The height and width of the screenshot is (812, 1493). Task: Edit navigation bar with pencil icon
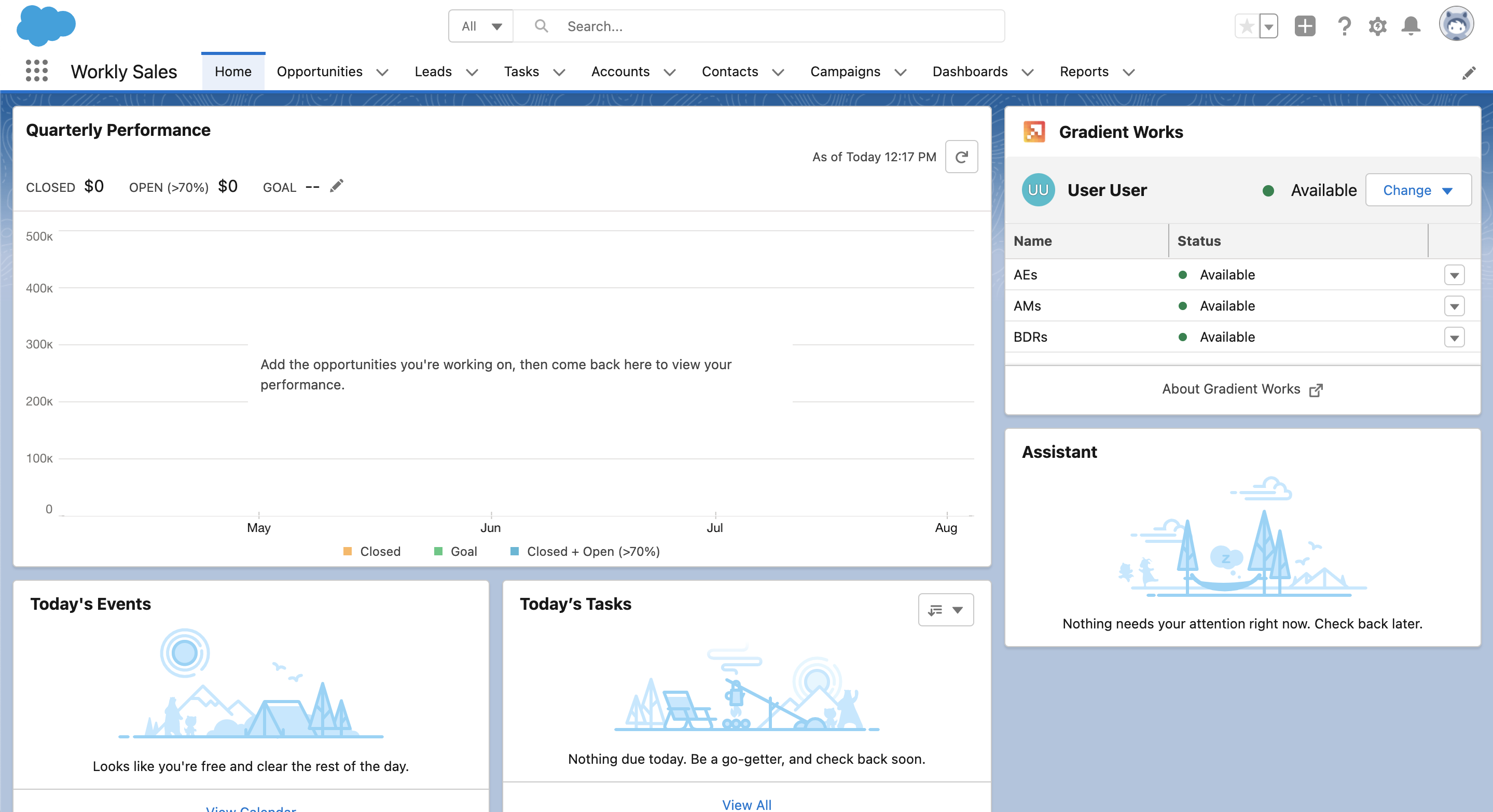tap(1468, 73)
